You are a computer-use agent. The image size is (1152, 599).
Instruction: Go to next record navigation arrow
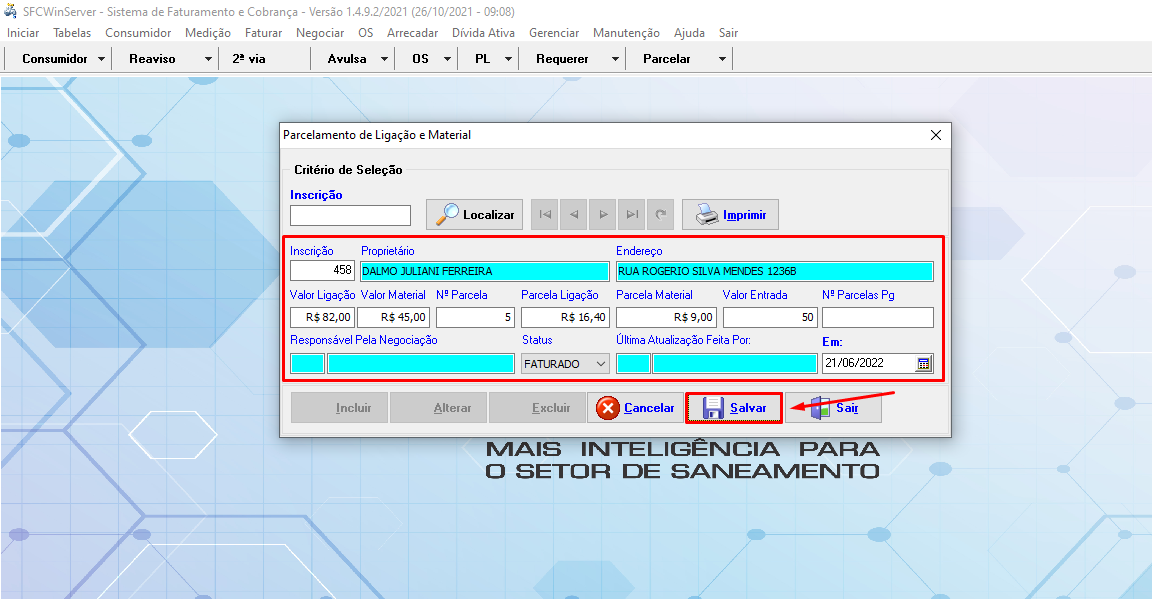coord(603,215)
